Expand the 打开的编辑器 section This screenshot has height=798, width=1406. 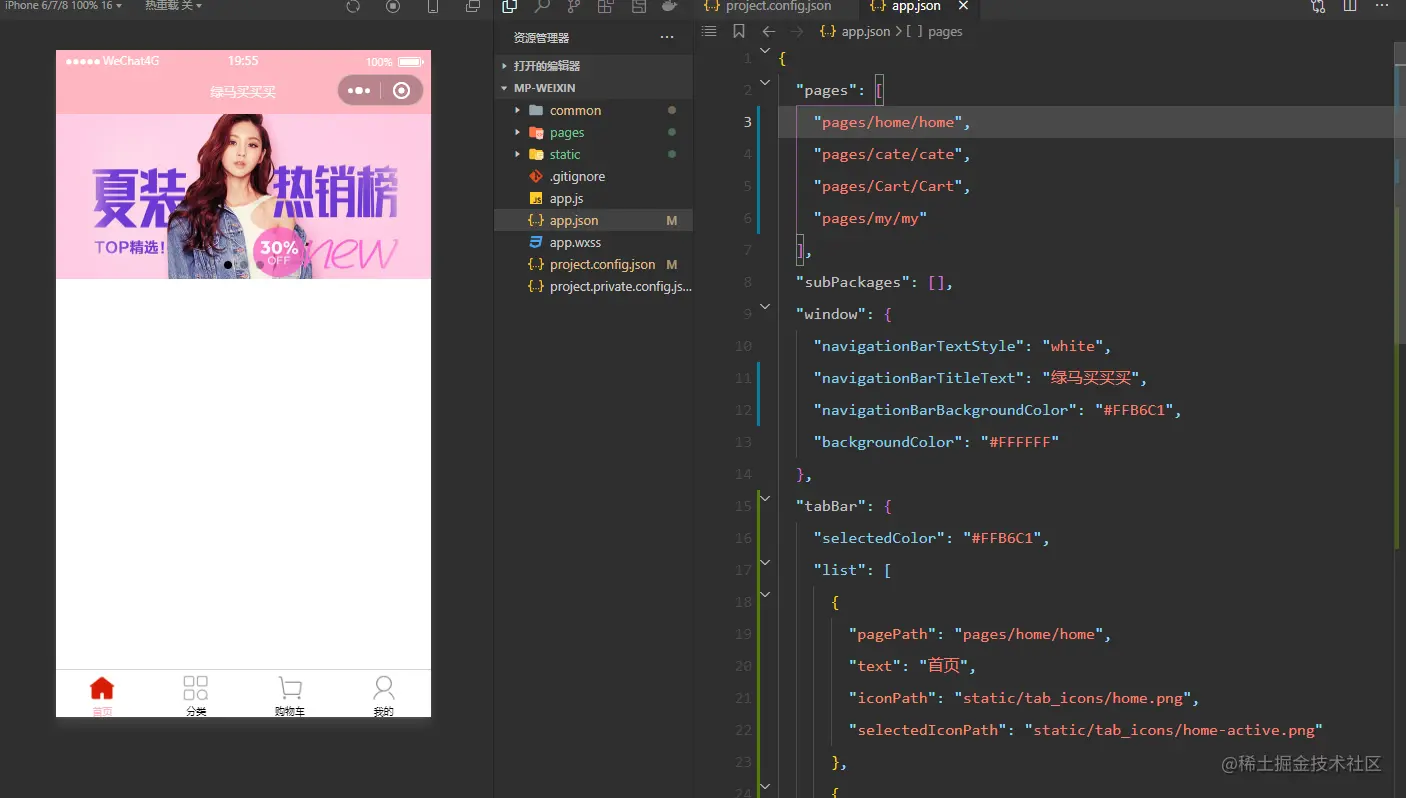point(593,66)
